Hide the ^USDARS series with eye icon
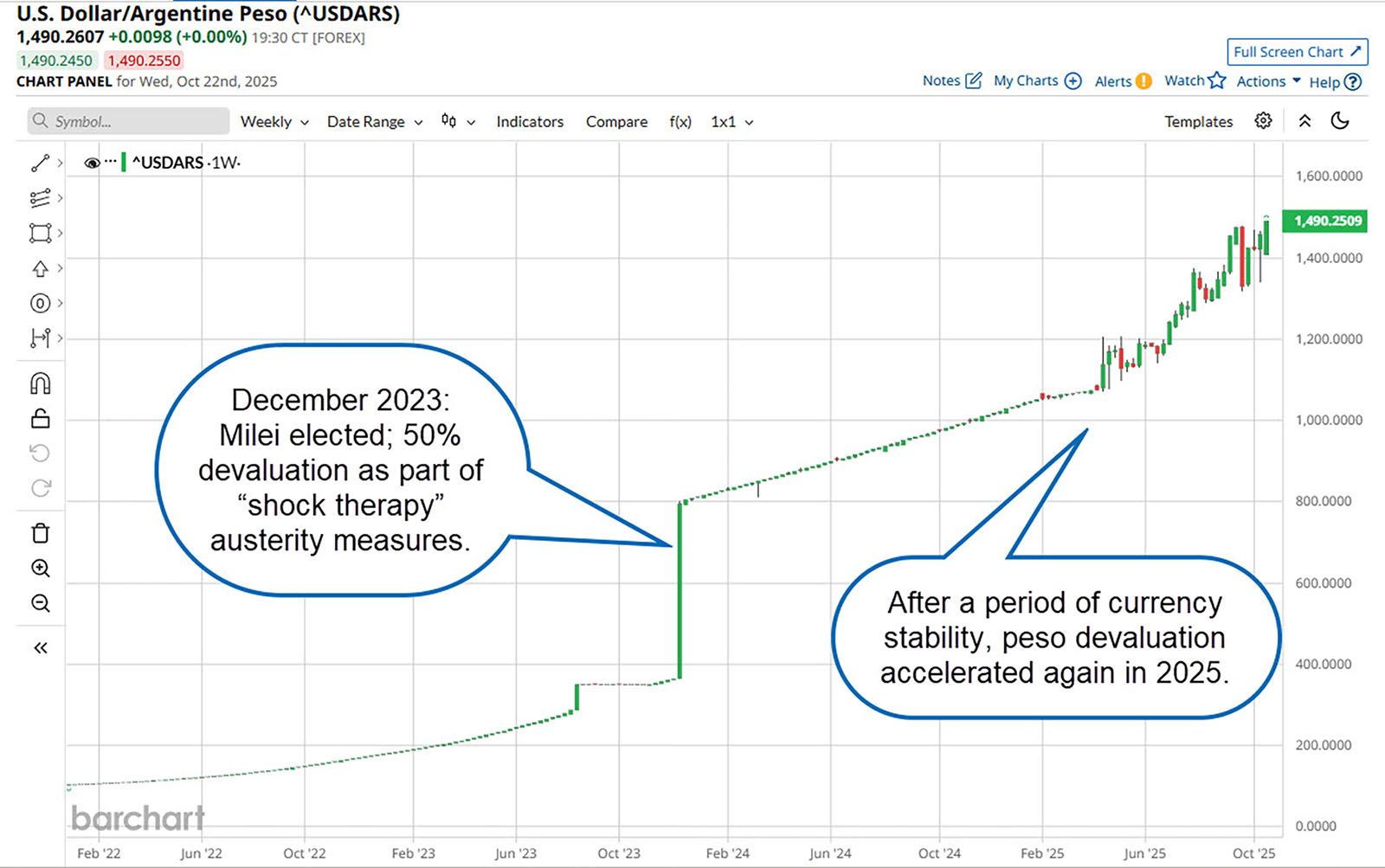Screen dimensions: 1385x868 point(92,163)
